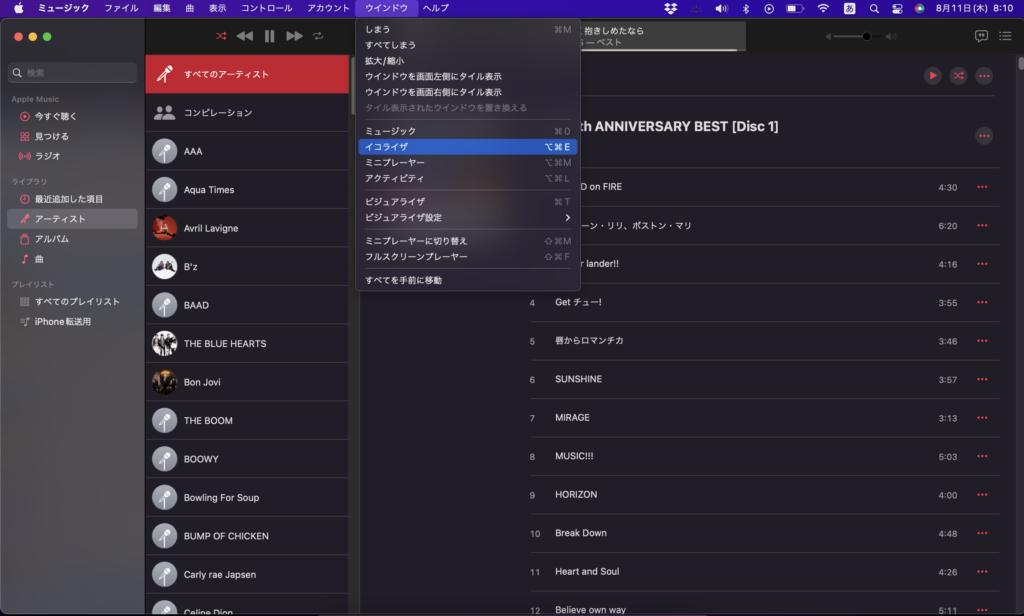Open options for MUSIC!!! track
Screen dimensions: 1024x616
point(982,457)
